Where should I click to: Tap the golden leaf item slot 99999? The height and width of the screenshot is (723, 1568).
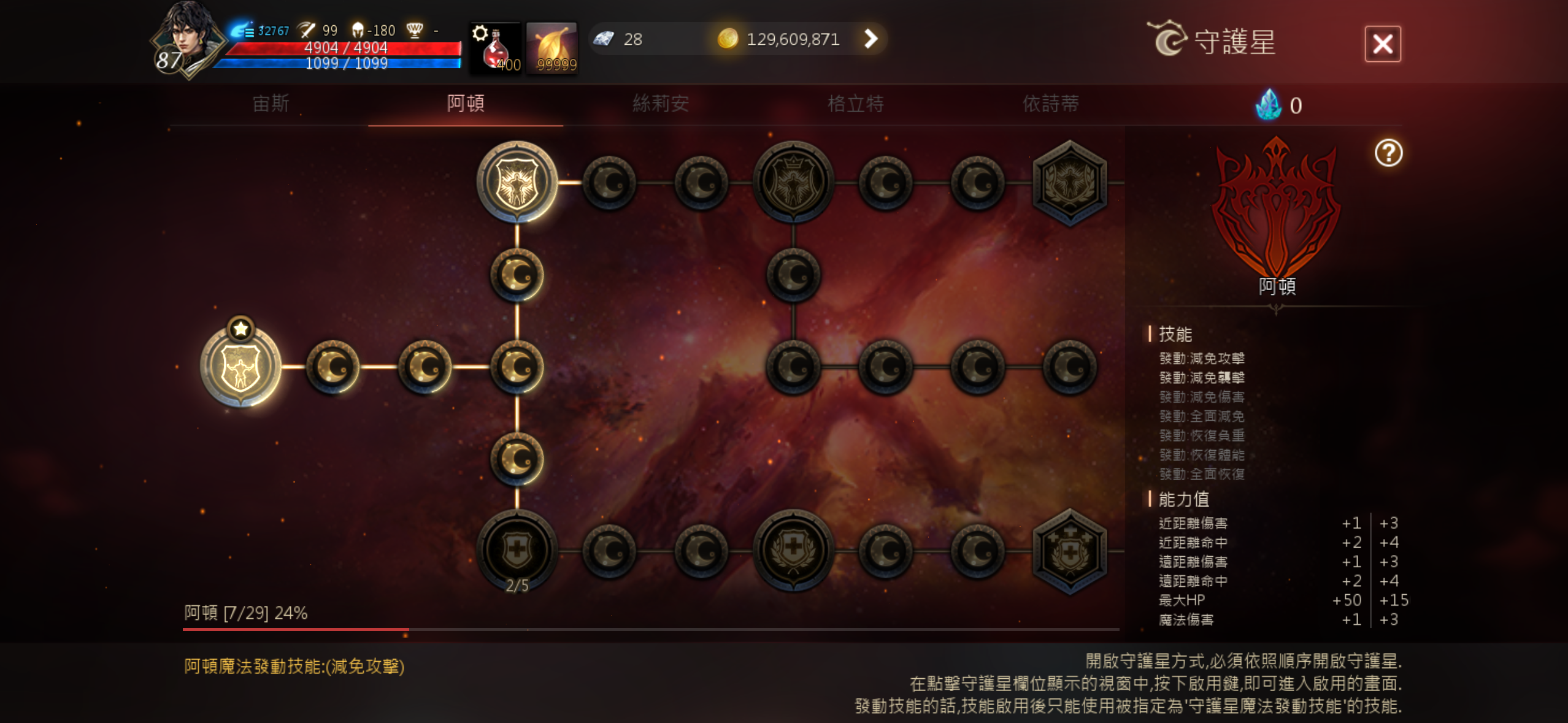tap(552, 48)
